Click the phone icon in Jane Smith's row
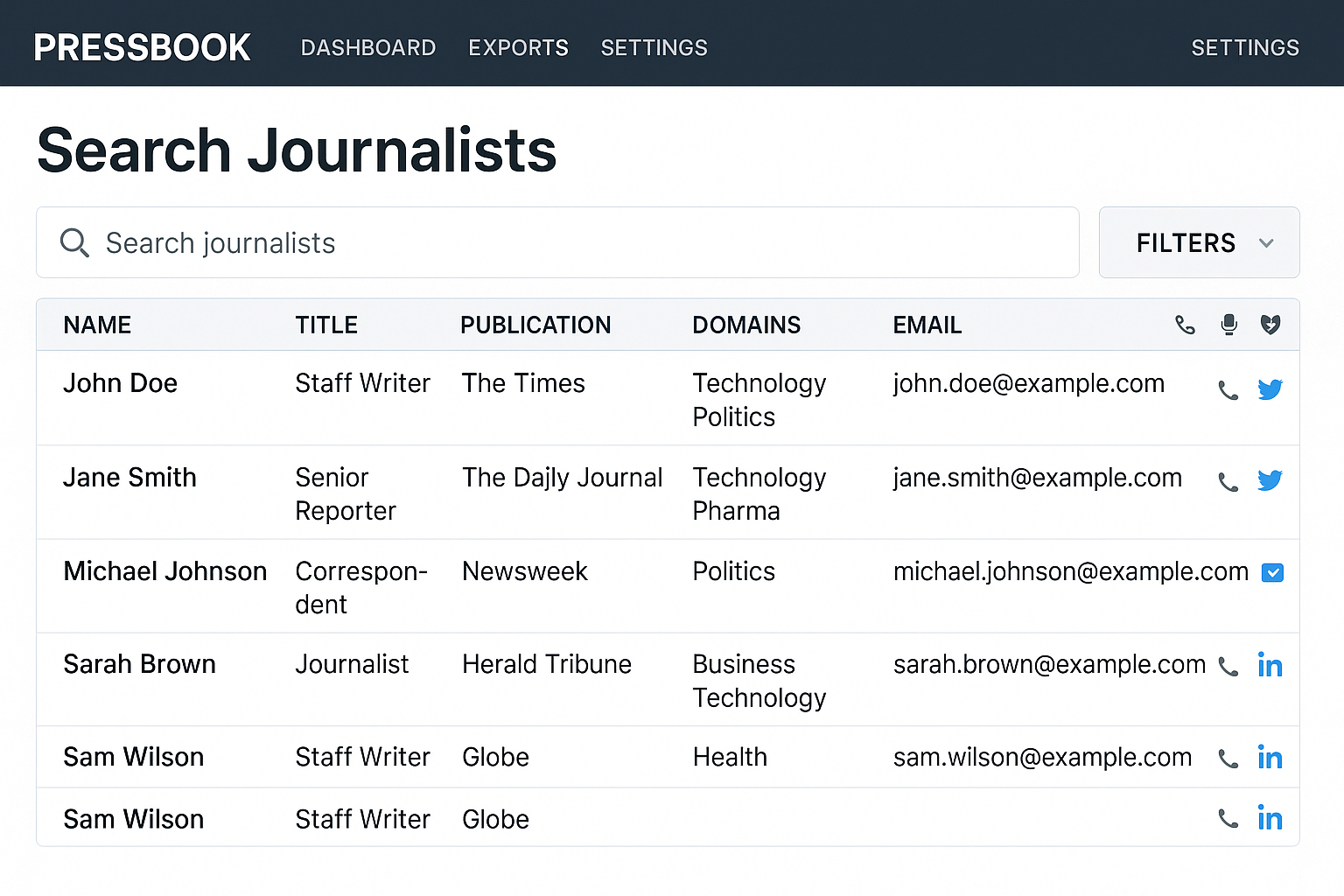Viewport: 1344px width, 896px height. [1228, 482]
